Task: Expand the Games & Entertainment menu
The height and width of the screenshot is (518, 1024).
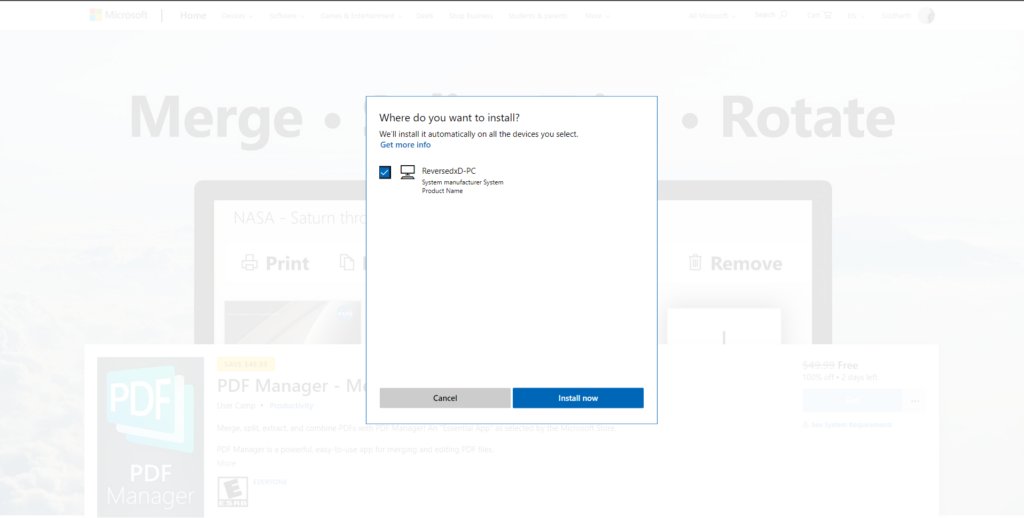Action: [x=360, y=16]
